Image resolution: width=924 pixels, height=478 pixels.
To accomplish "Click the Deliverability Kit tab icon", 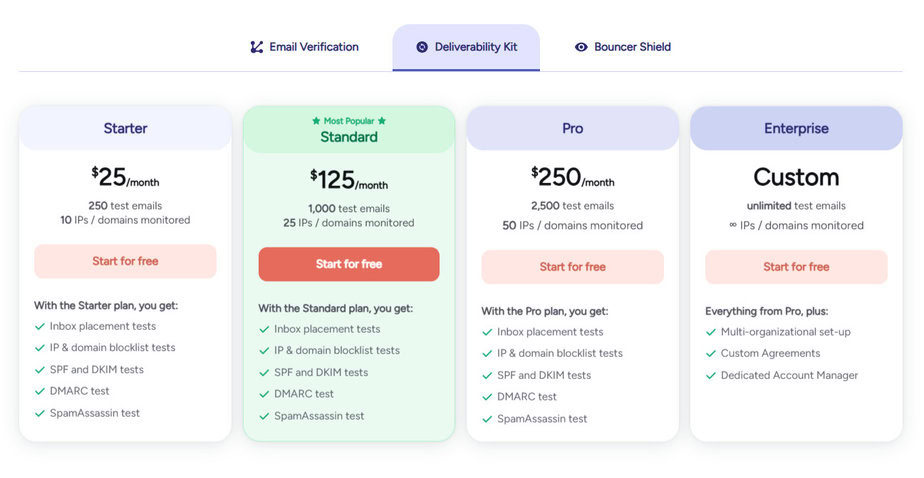I will point(422,47).
